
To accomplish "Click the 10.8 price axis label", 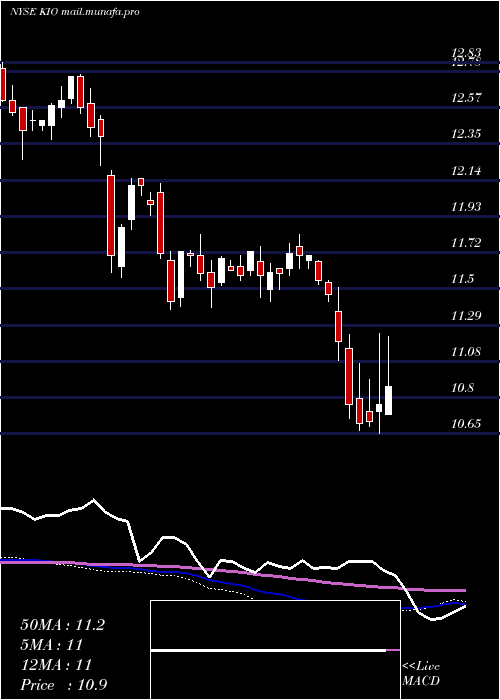I will point(462,388).
